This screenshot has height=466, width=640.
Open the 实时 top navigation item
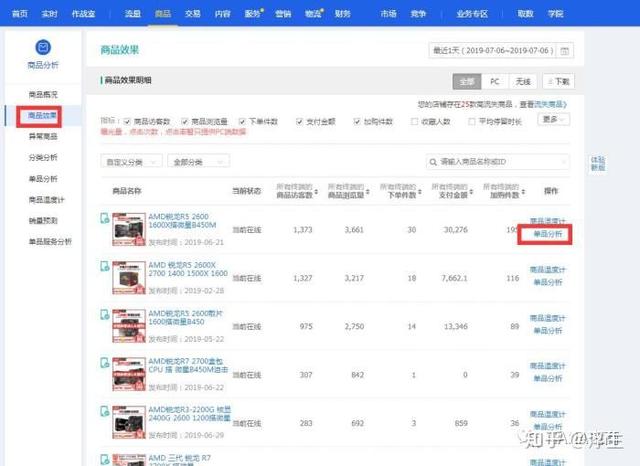49,14
